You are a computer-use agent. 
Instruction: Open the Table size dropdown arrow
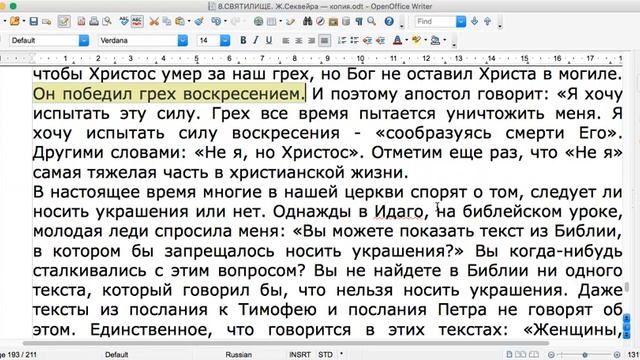coord(280,21)
